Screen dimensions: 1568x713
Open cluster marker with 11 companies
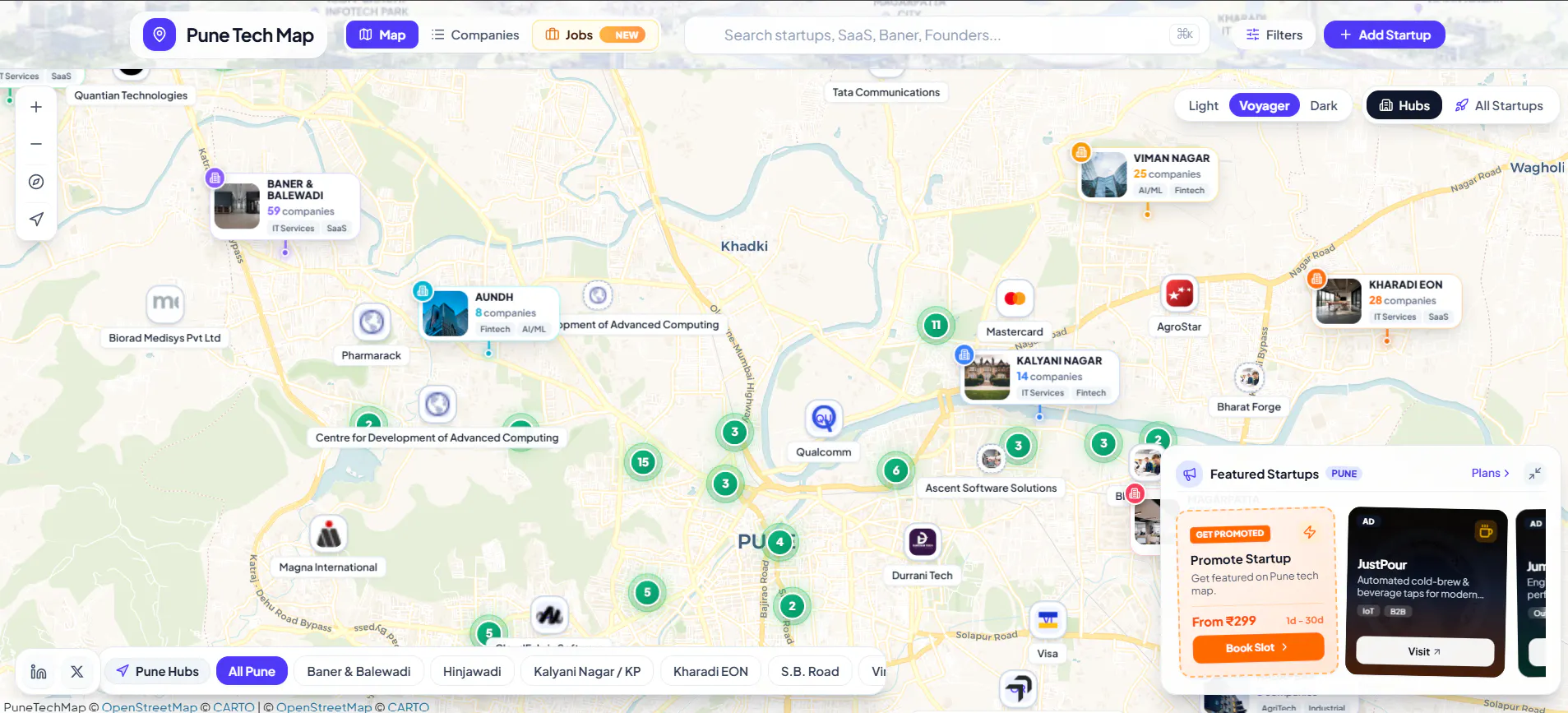pyautogui.click(x=936, y=325)
